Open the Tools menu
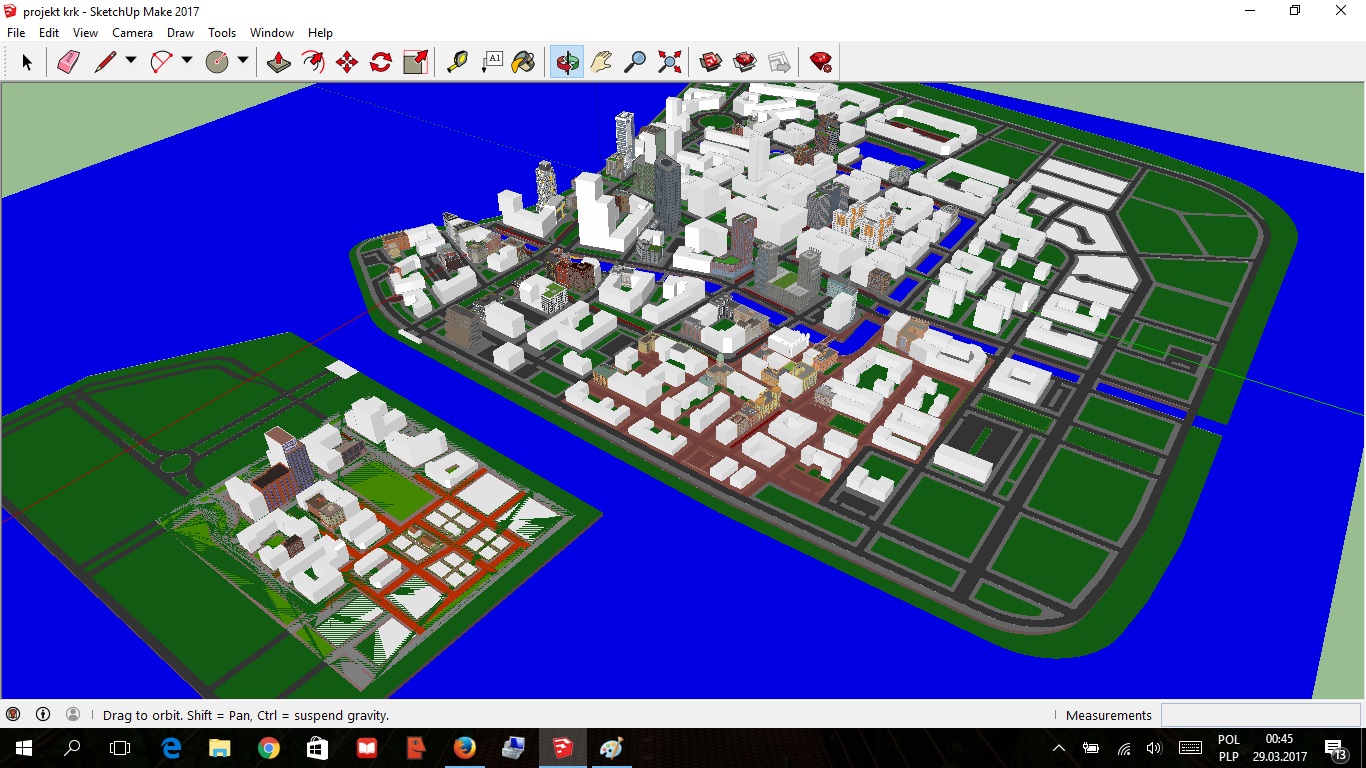The height and width of the screenshot is (768, 1366). 222,33
